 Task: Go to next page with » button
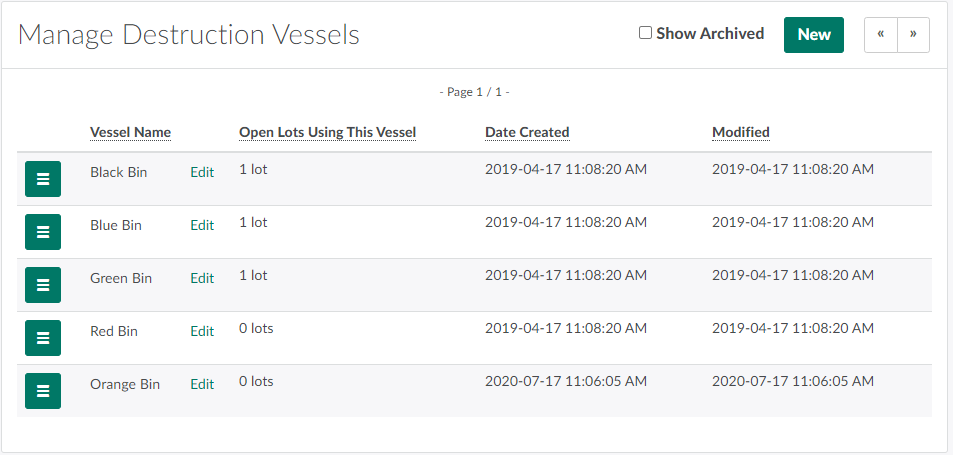click(913, 34)
